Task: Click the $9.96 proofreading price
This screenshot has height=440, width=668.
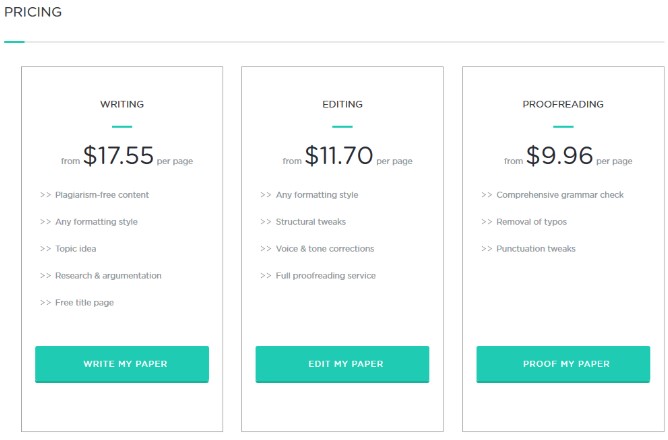Action: click(x=559, y=155)
